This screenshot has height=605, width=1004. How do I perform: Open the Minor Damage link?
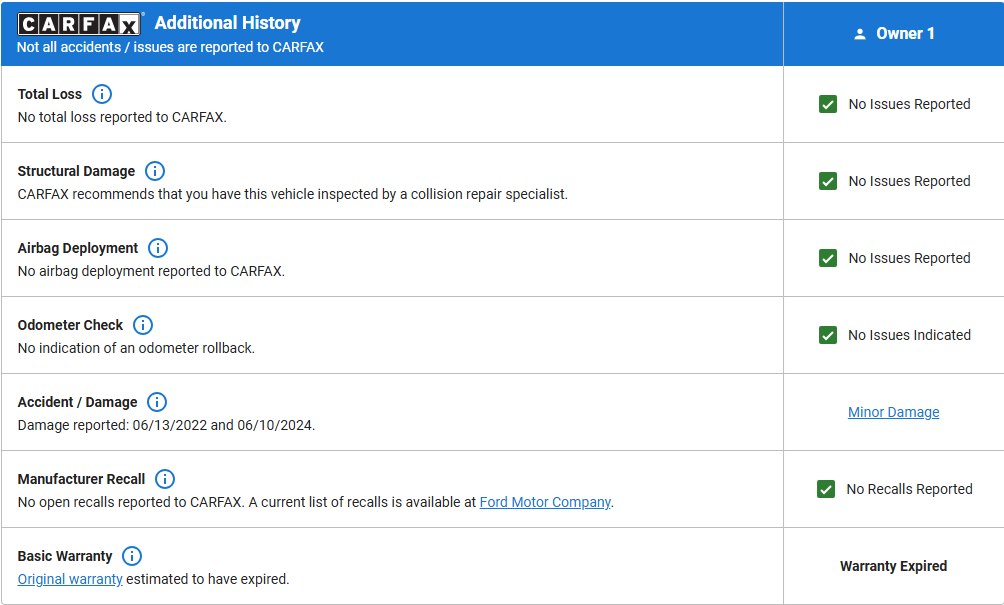(x=893, y=412)
